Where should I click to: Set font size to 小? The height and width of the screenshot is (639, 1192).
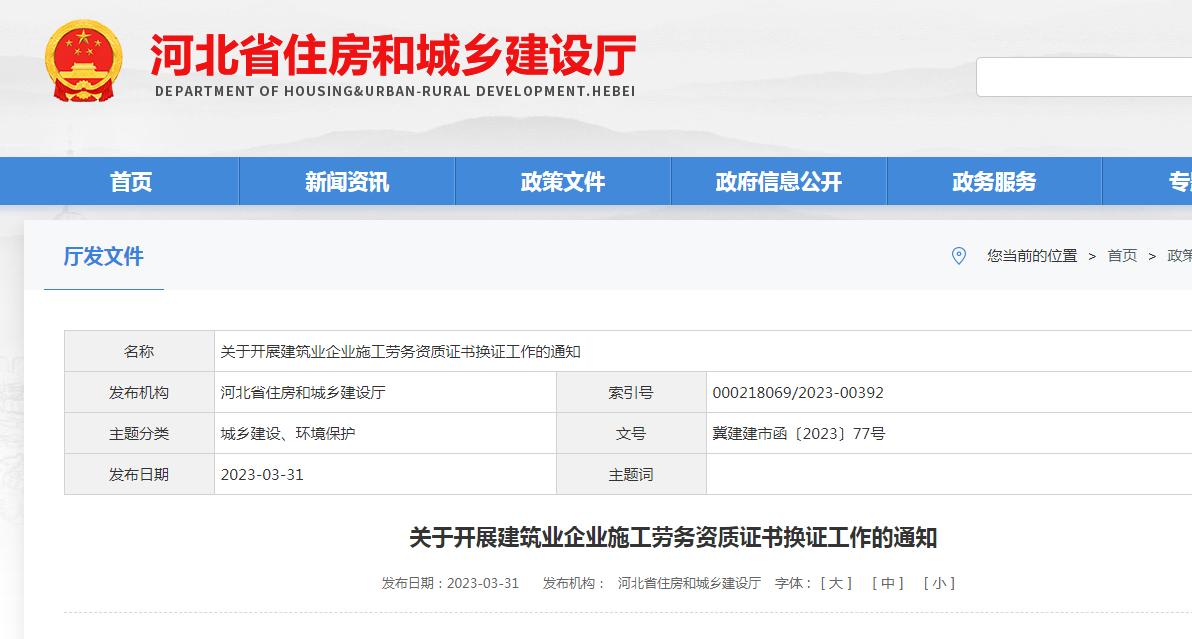coord(938,583)
